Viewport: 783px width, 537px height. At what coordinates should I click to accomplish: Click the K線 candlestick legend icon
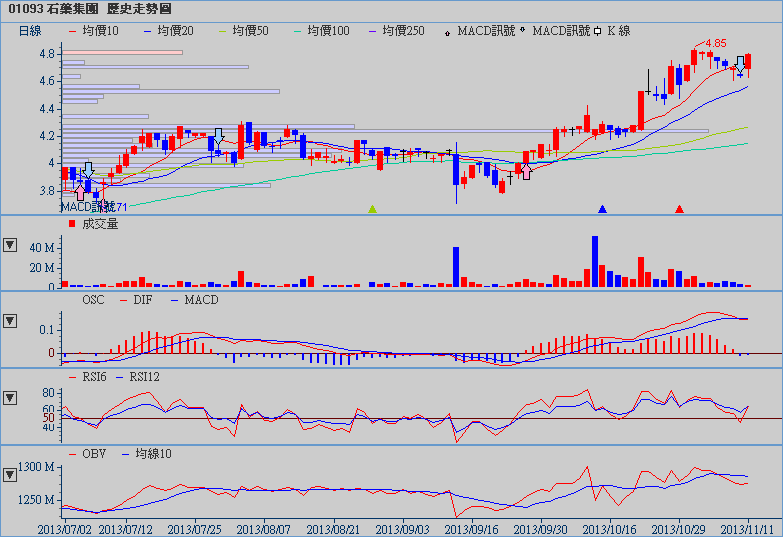[x=599, y=31]
